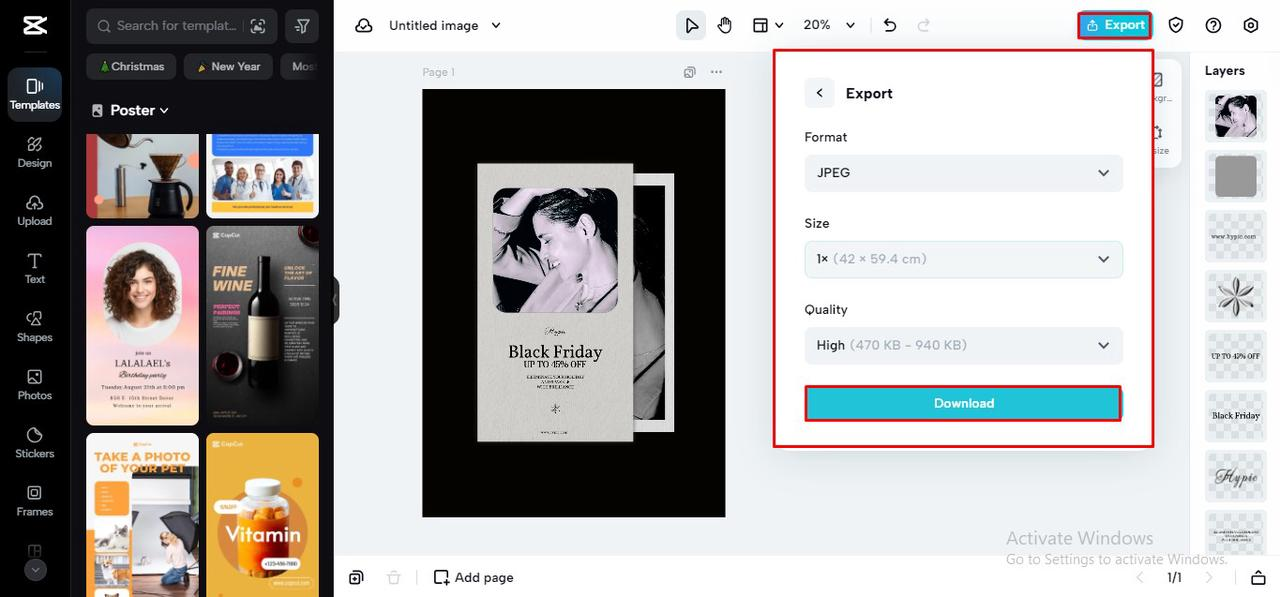This screenshot has height=597, width=1280.
Task: Open the page manager icon at bottom left
Action: (356, 578)
